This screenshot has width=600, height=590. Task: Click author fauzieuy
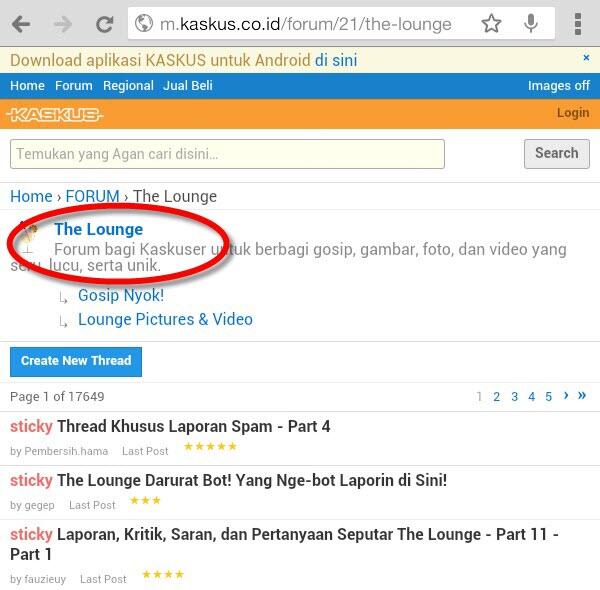45,579
